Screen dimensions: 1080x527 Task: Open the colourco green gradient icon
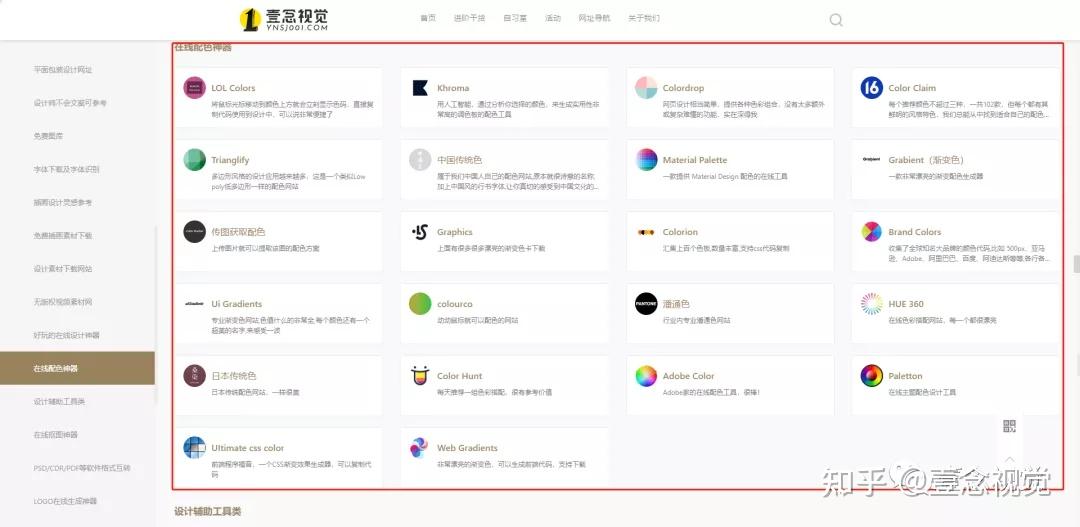[x=420, y=304]
